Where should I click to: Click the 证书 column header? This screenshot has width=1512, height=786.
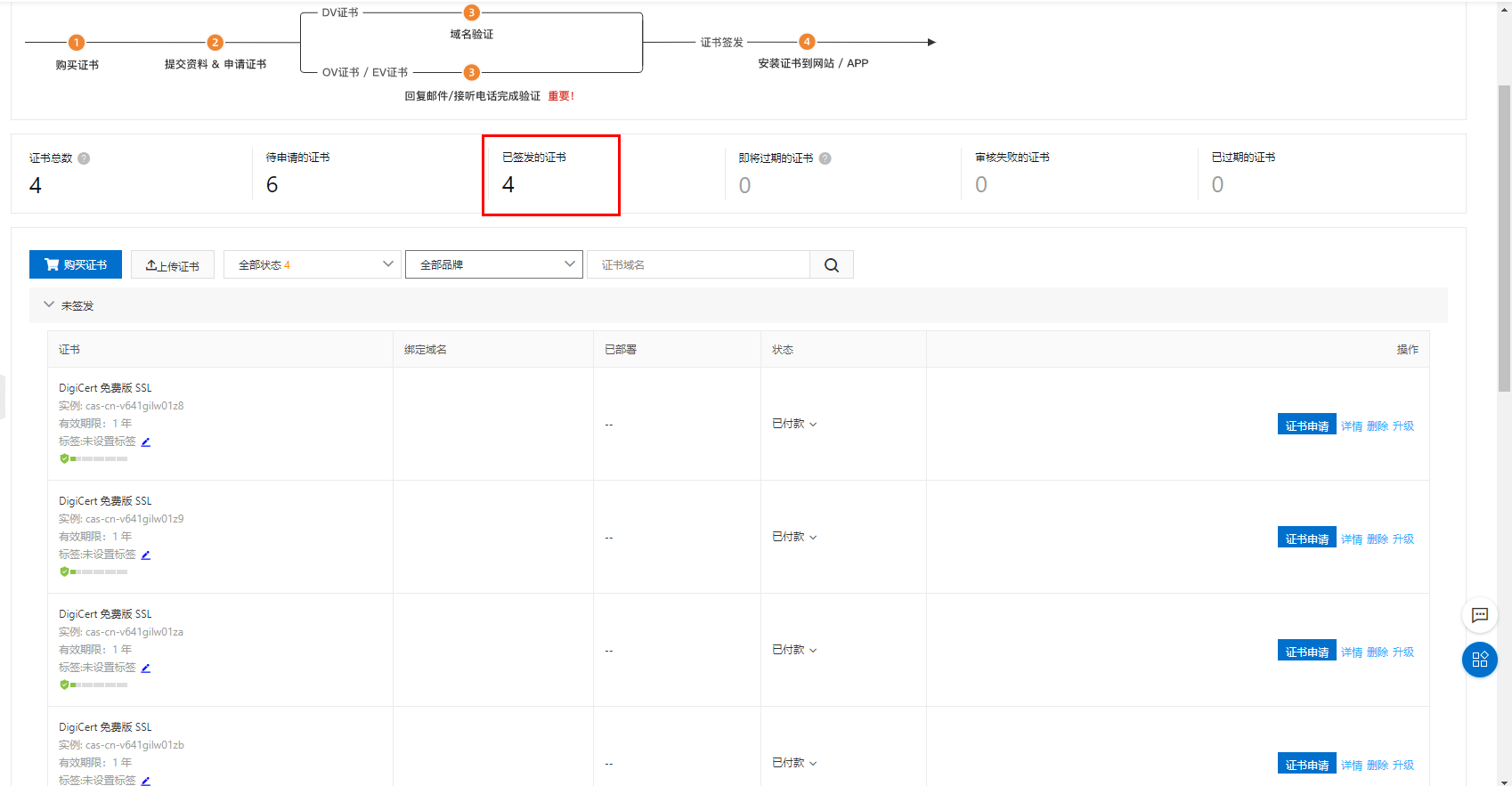(x=69, y=349)
